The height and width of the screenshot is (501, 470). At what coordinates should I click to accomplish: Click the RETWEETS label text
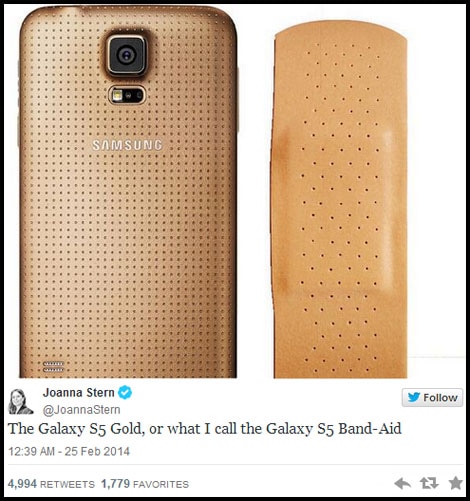click(x=67, y=484)
